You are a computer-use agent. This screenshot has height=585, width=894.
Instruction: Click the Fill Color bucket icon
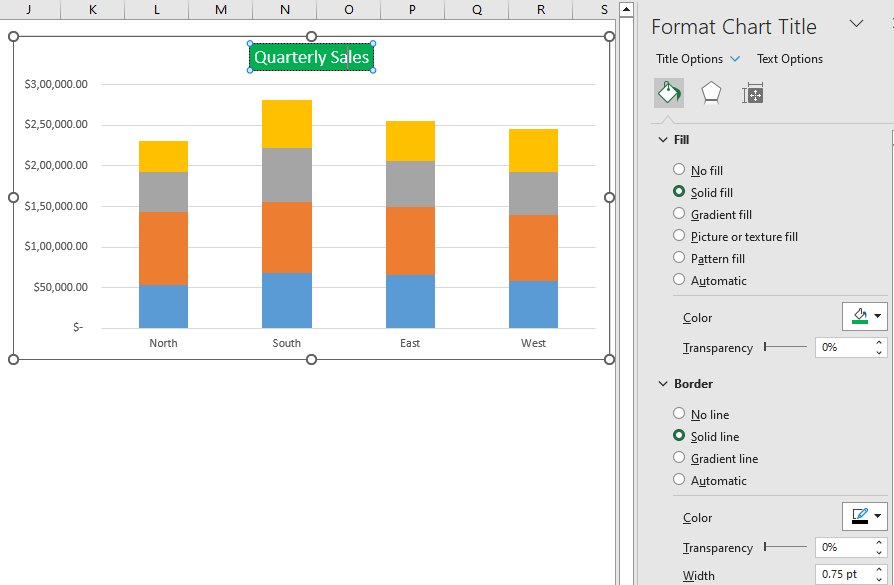pyautogui.click(x=858, y=316)
